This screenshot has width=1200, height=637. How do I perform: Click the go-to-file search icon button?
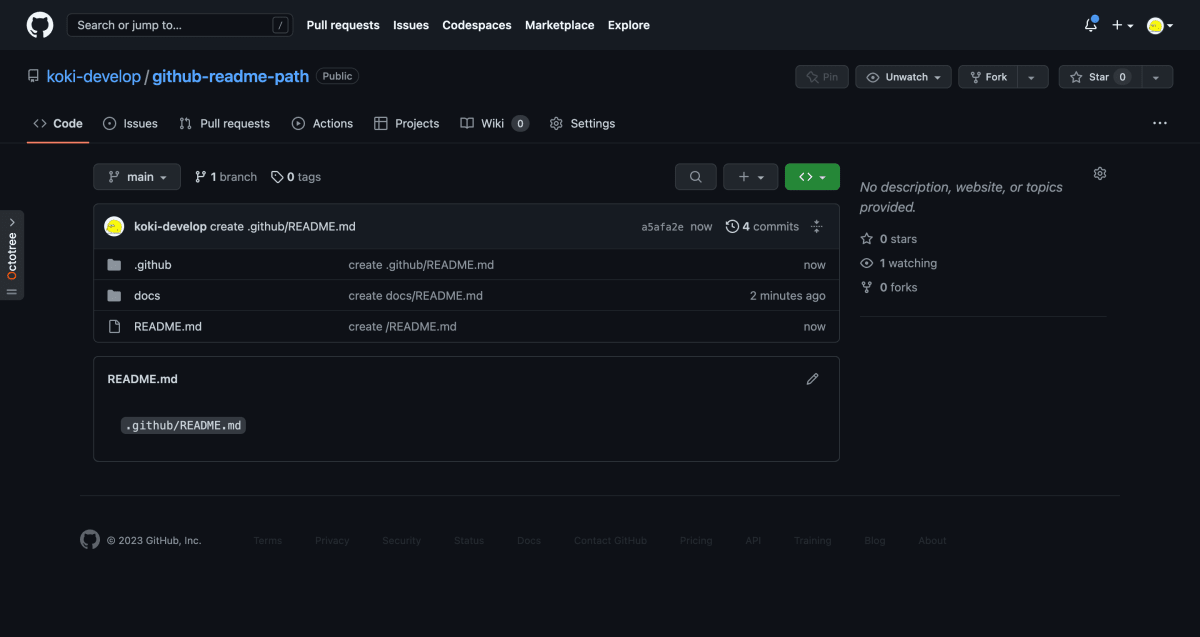point(696,177)
